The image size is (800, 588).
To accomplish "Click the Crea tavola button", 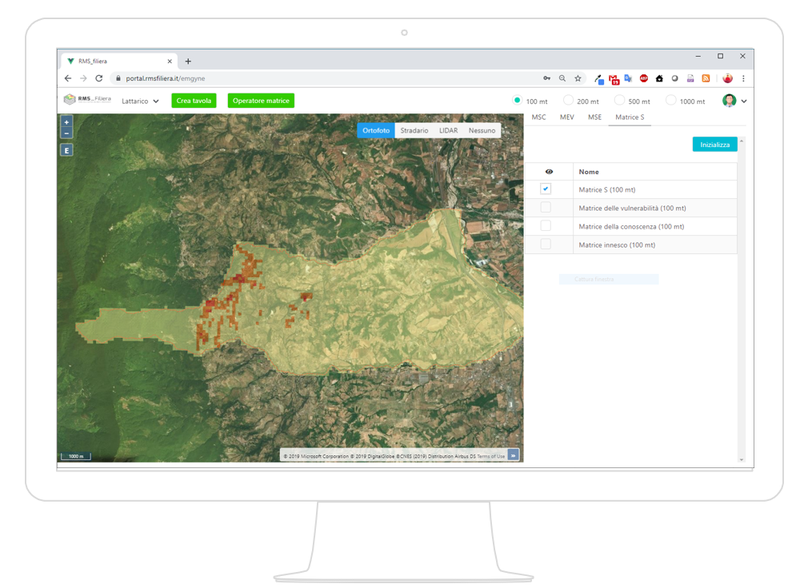I will click(x=192, y=101).
